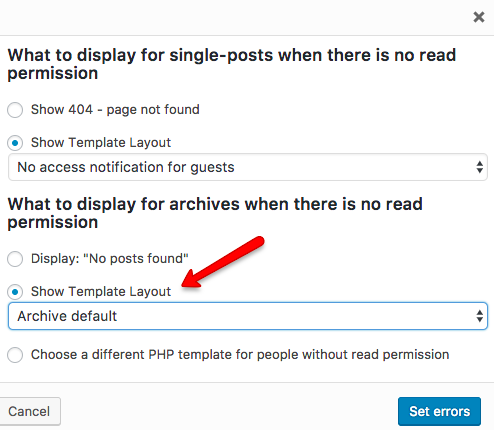Close the dialog with the X icon

(x=479, y=17)
